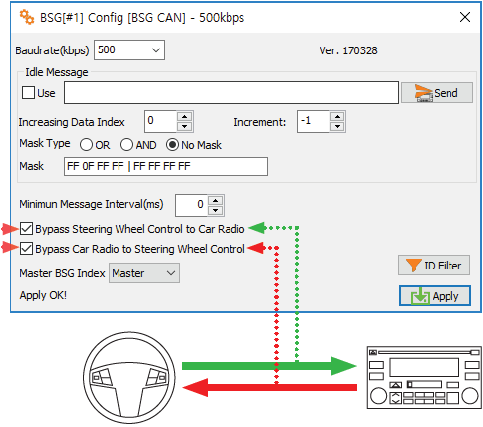483x427 pixels.
Task: Uncheck Bypass Steering Wheel Control to Car Radio
Action: point(26,229)
